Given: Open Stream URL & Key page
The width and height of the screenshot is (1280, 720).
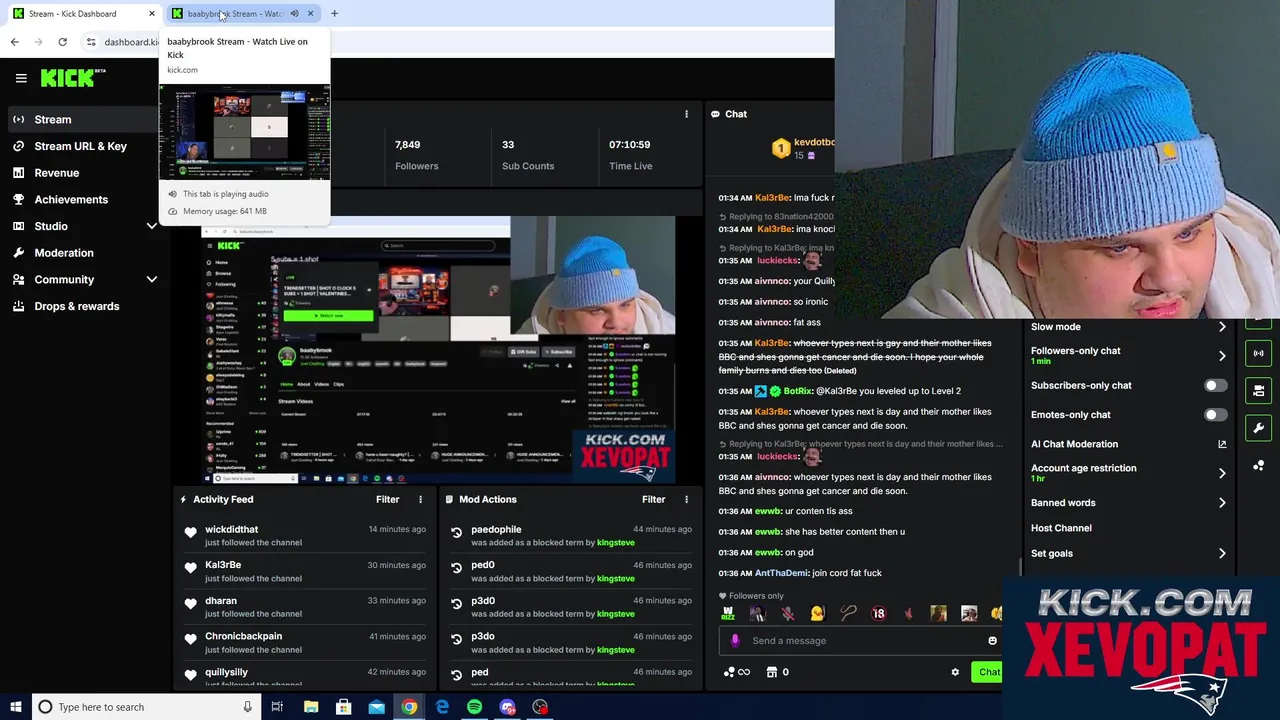Looking at the screenshot, I should [x=80, y=146].
